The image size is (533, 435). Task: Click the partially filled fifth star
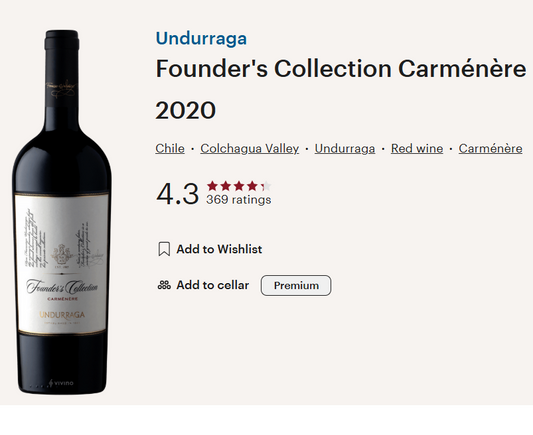pyautogui.click(x=266, y=186)
